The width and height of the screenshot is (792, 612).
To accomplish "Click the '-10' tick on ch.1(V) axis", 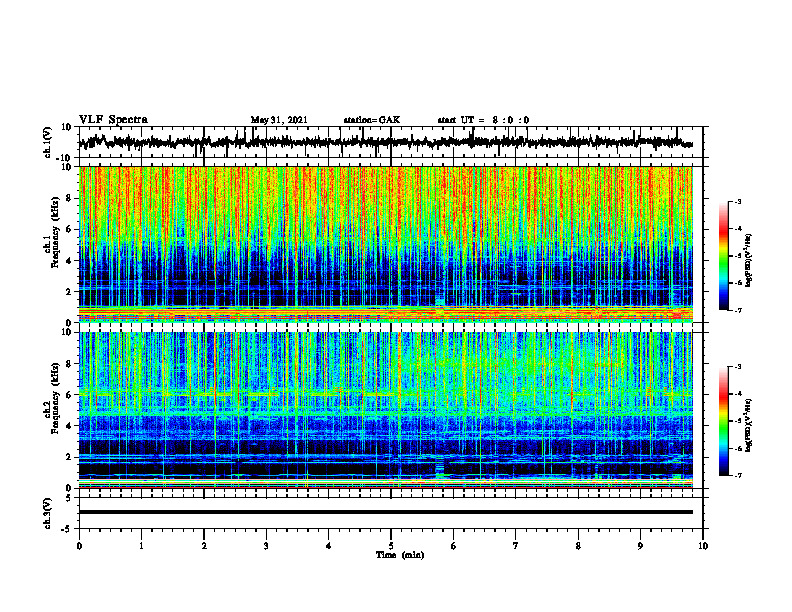I will 65,159.
